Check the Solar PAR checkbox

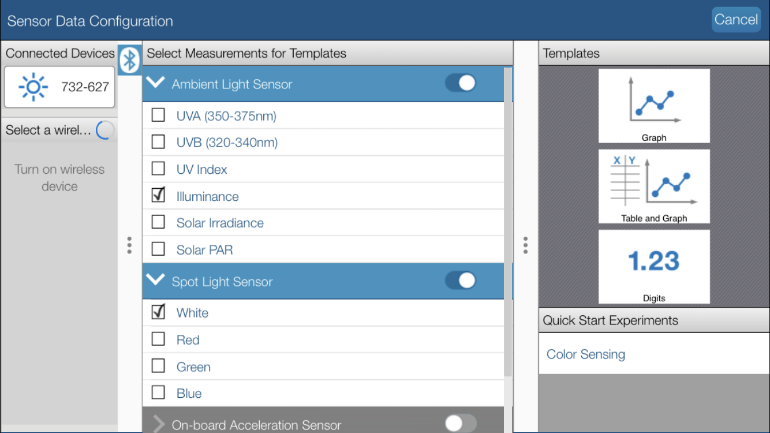pos(158,249)
